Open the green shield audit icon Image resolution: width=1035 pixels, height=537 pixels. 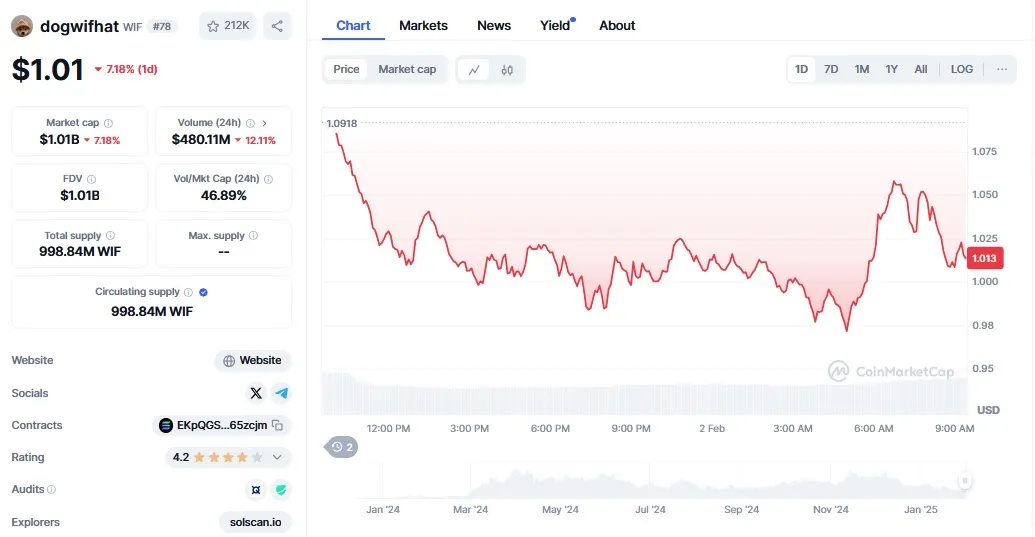pos(281,490)
